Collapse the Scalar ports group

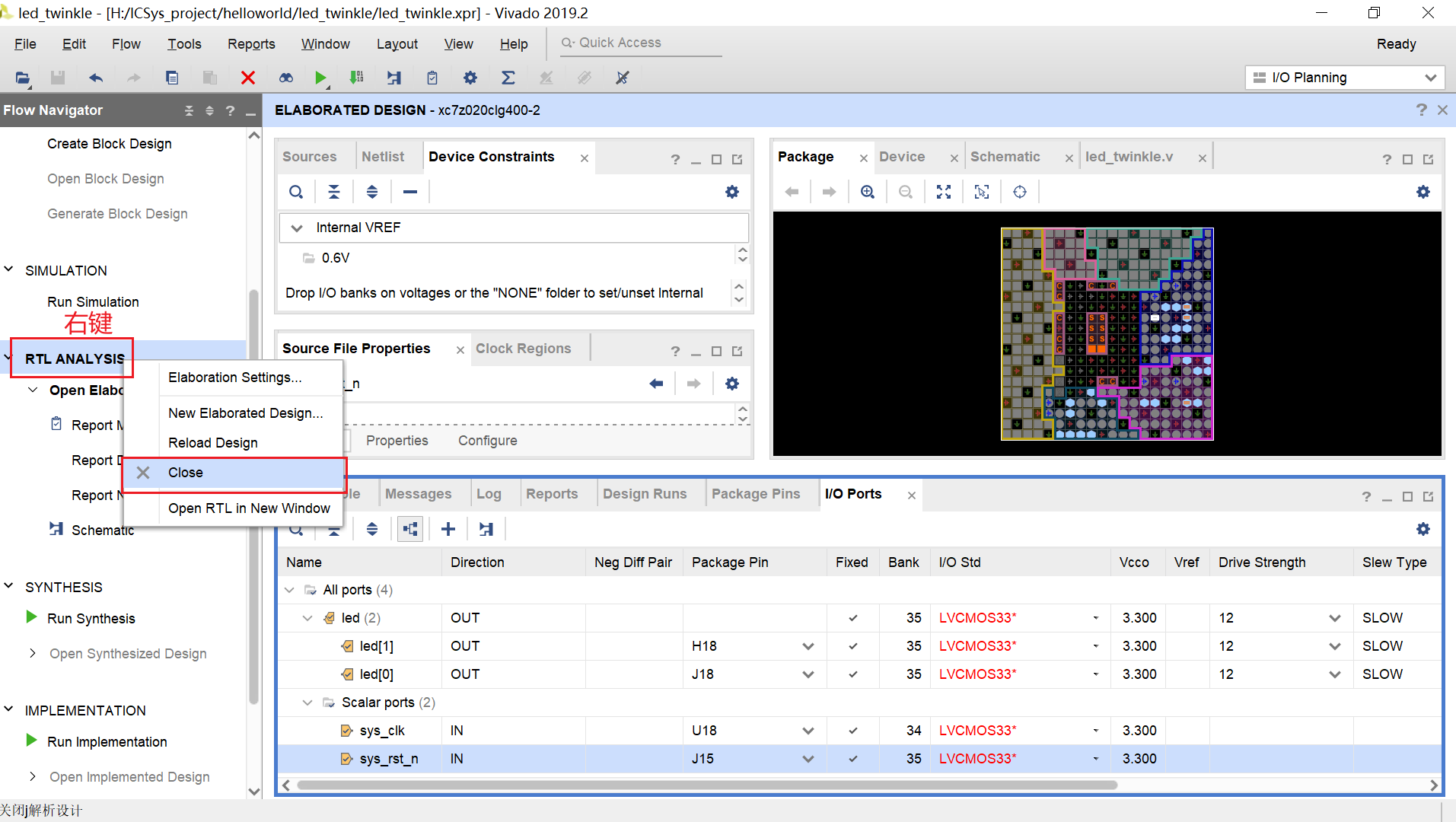coord(307,703)
